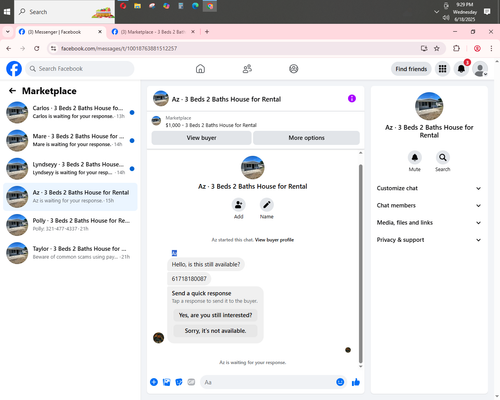Open Carlos conversation about the rental house

(x=70, y=112)
